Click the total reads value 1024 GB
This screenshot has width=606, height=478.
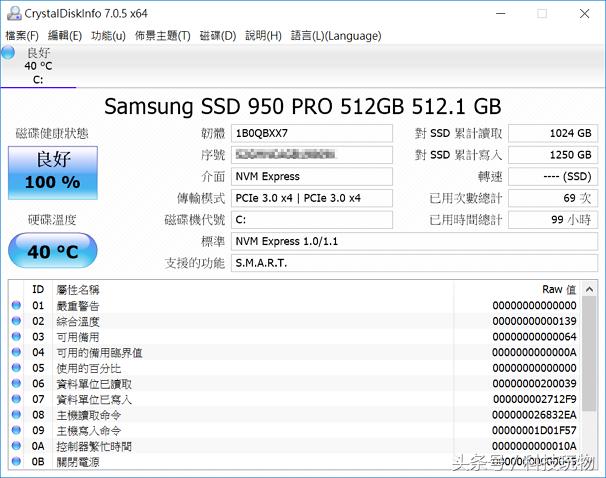pos(553,133)
